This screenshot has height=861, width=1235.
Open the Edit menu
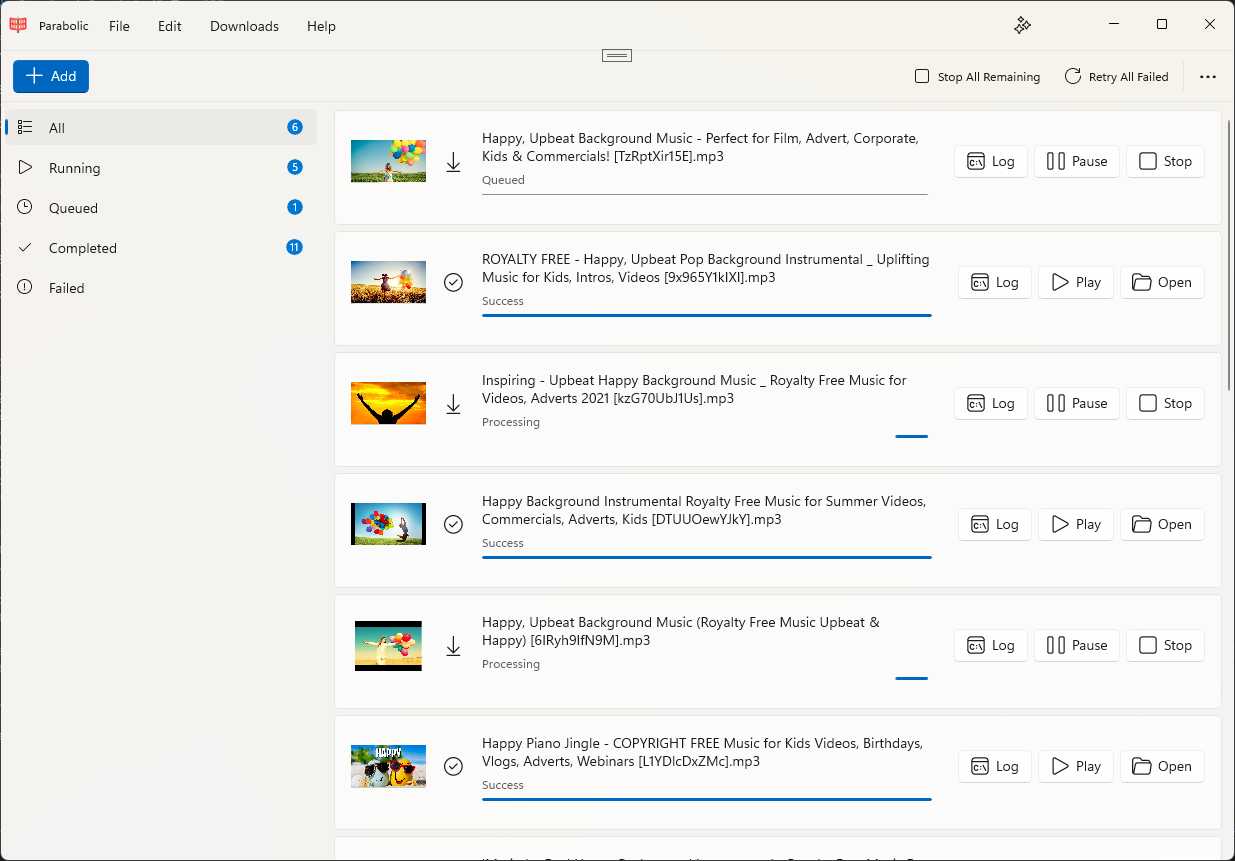point(170,26)
